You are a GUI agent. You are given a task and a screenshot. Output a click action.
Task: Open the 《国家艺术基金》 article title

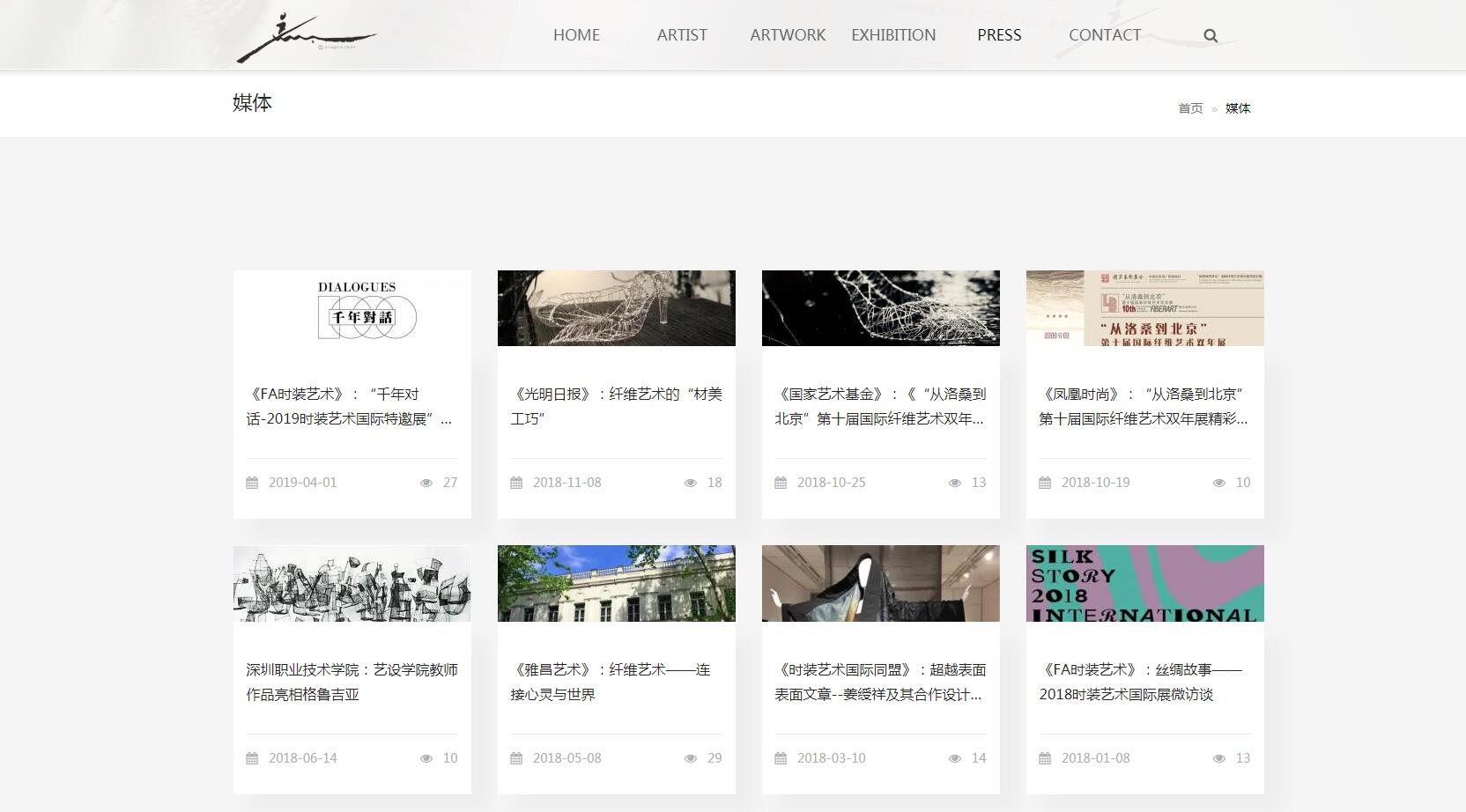tap(880, 407)
